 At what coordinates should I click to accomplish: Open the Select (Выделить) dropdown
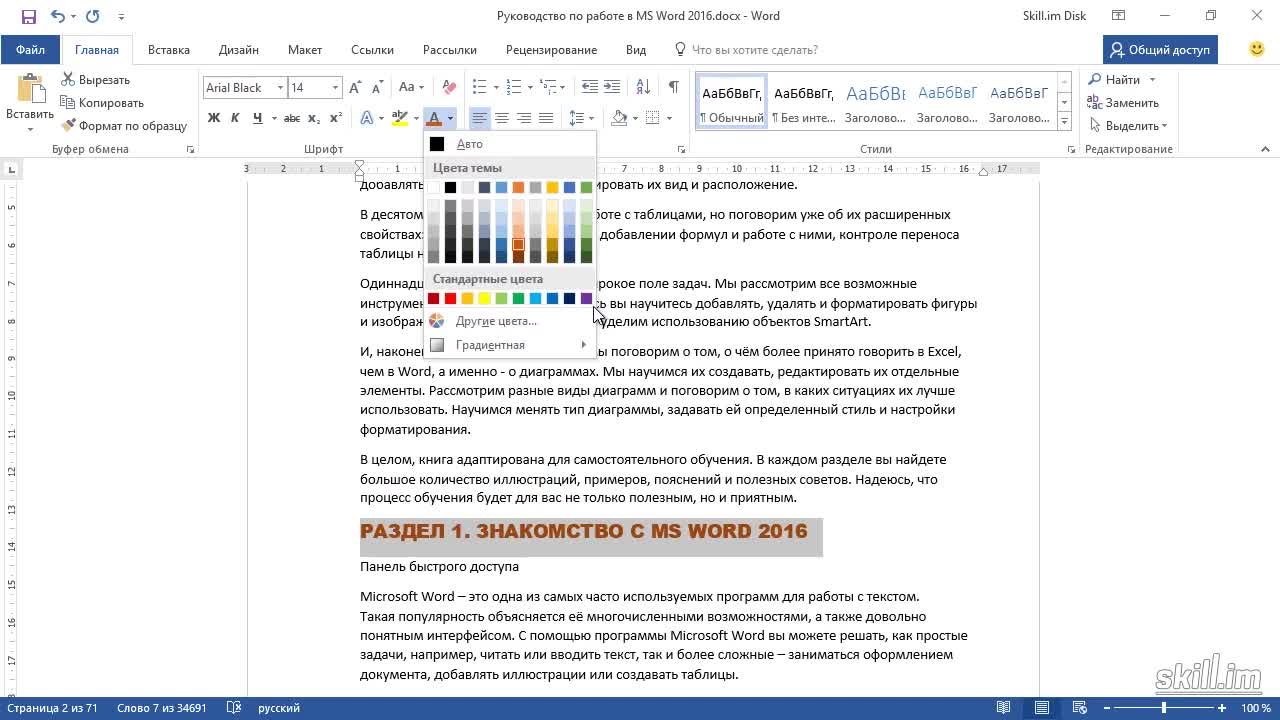(x=1127, y=126)
